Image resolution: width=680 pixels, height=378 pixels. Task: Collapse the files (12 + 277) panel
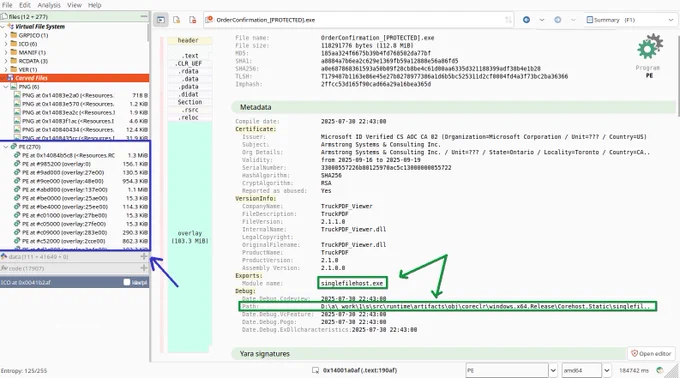144,16
